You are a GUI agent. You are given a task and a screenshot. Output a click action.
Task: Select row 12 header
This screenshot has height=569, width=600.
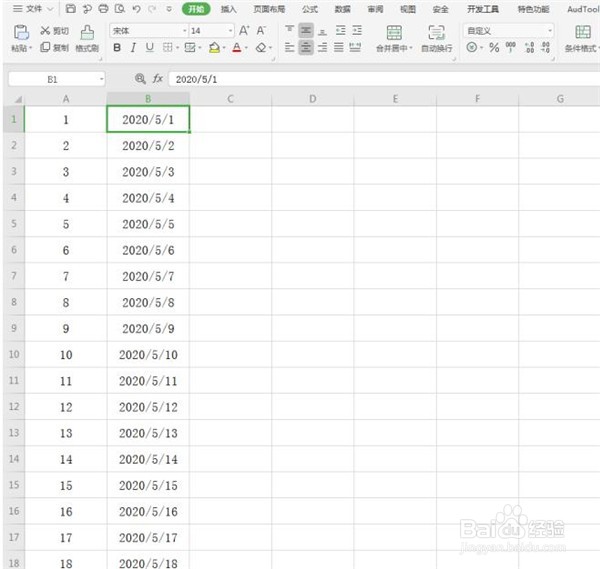[x=14, y=406]
